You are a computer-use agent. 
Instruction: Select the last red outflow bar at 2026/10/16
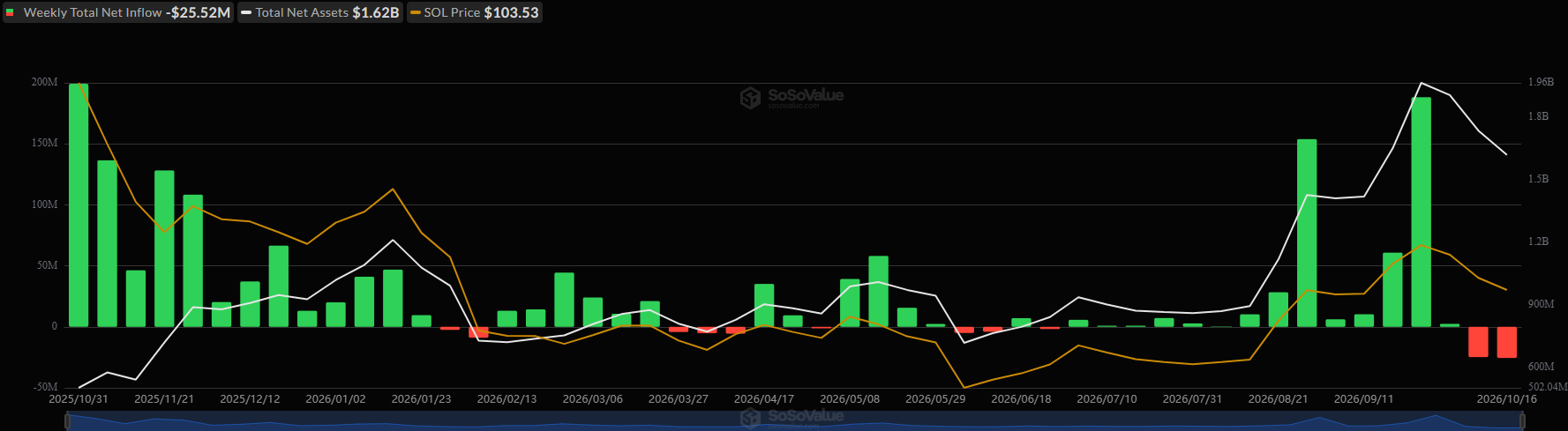tap(1507, 342)
